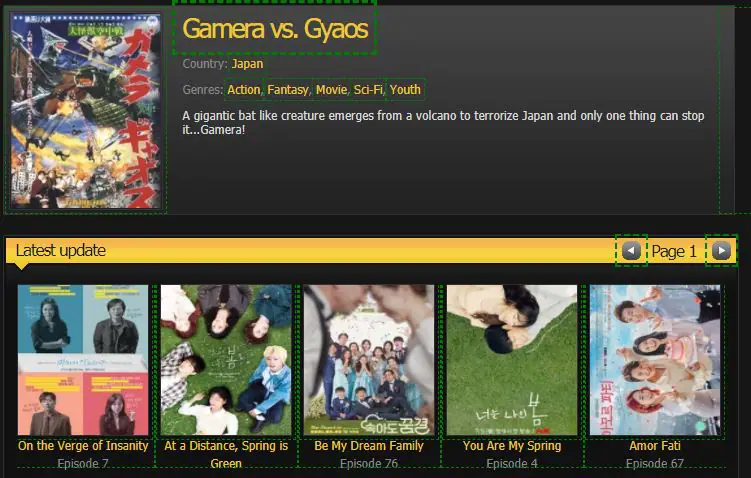Click the next page arrow icon

point(721,250)
